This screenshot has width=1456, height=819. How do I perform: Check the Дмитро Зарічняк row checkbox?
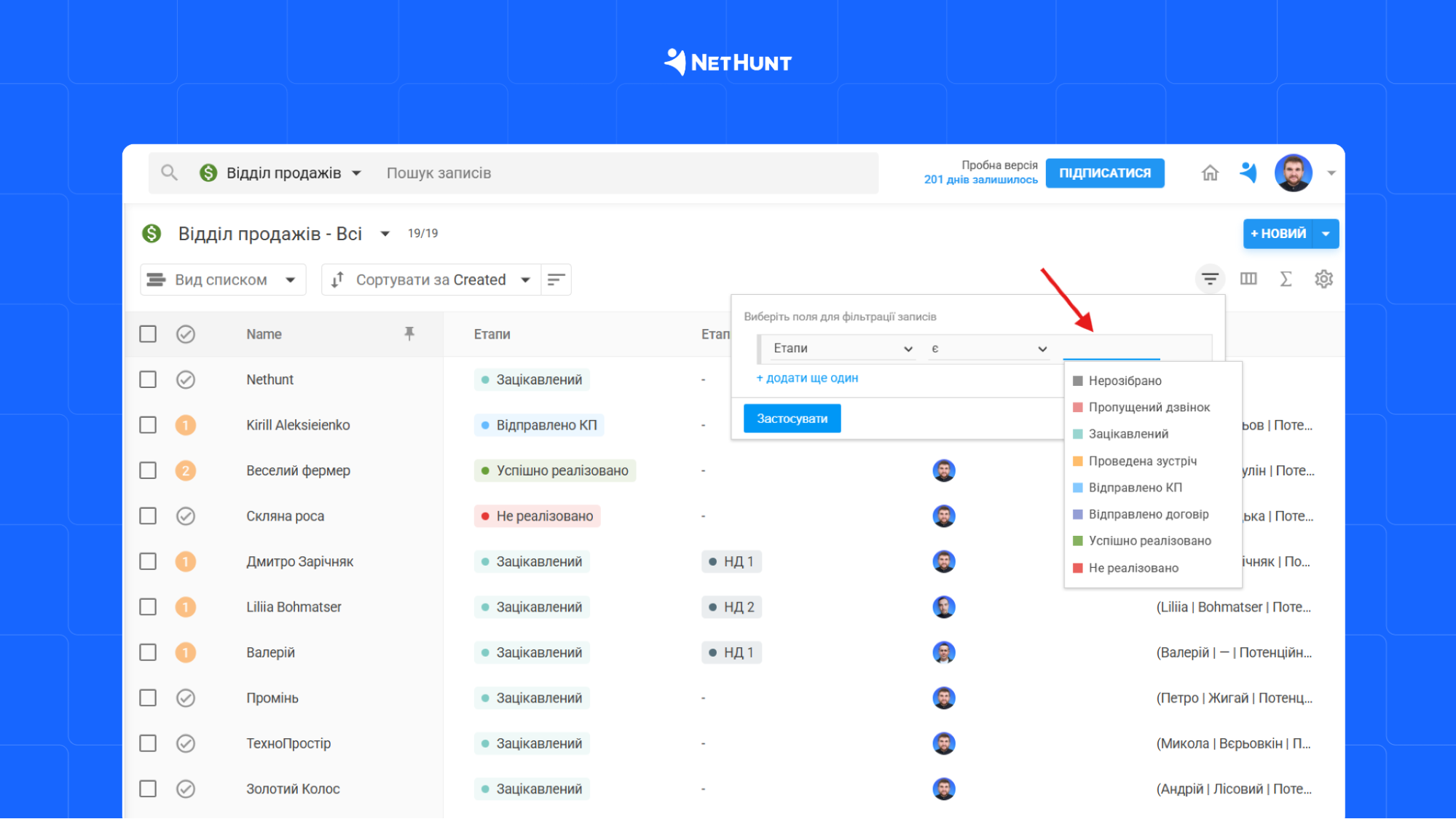tap(148, 561)
